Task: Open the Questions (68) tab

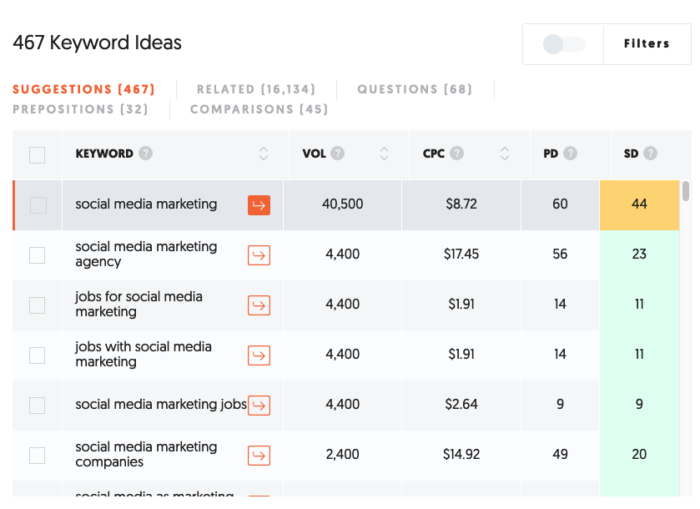Action: click(414, 90)
